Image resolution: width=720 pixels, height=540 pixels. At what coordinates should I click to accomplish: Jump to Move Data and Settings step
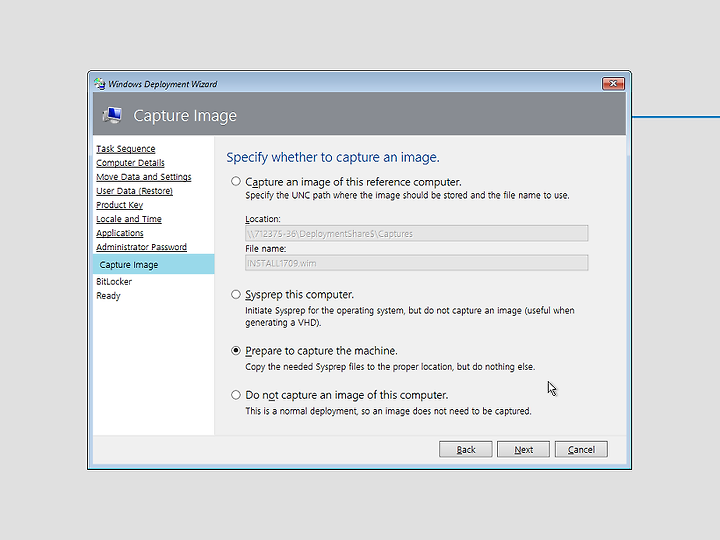(x=144, y=177)
